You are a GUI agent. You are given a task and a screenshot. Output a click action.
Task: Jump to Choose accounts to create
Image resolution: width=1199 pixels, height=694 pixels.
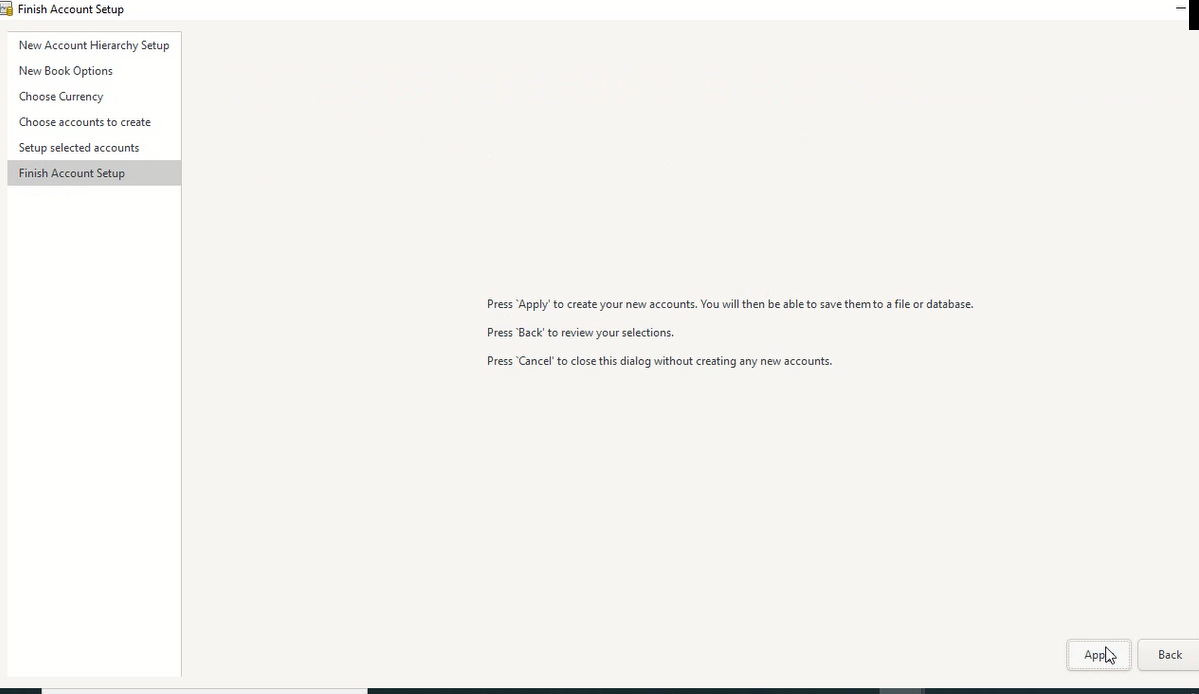tap(85, 122)
